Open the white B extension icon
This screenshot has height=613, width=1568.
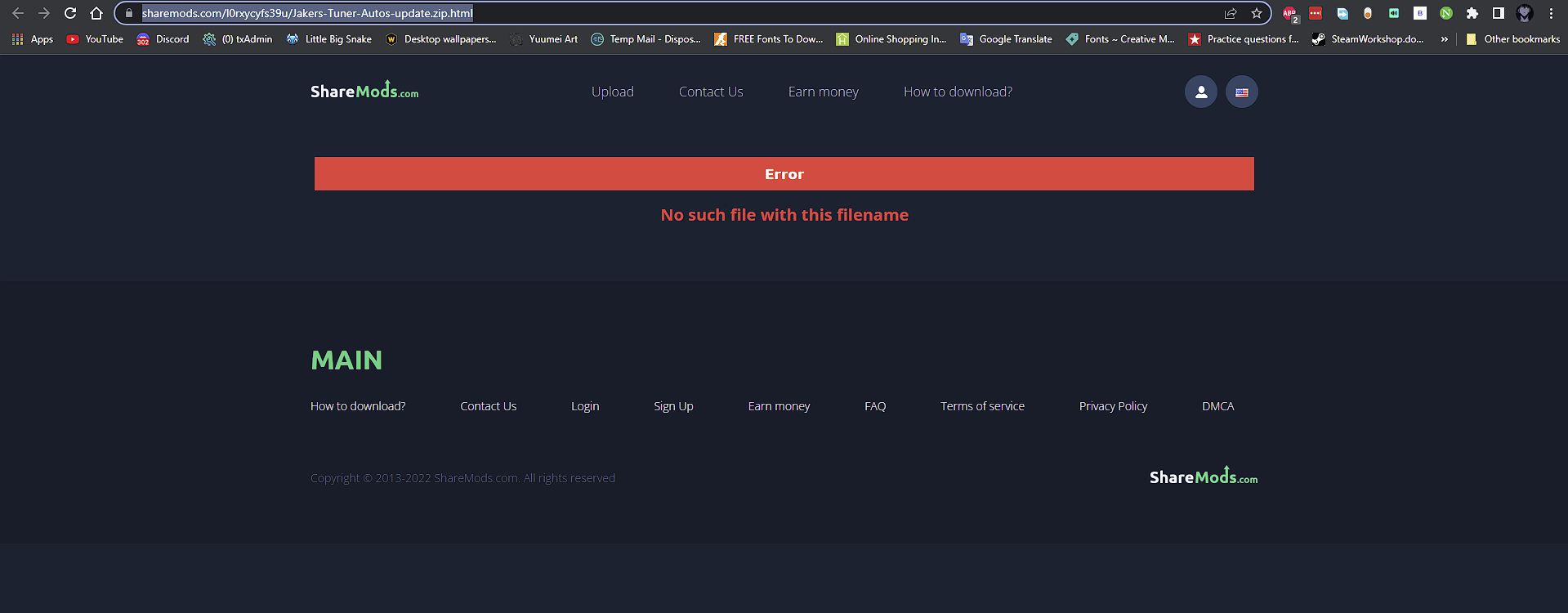pyautogui.click(x=1420, y=13)
